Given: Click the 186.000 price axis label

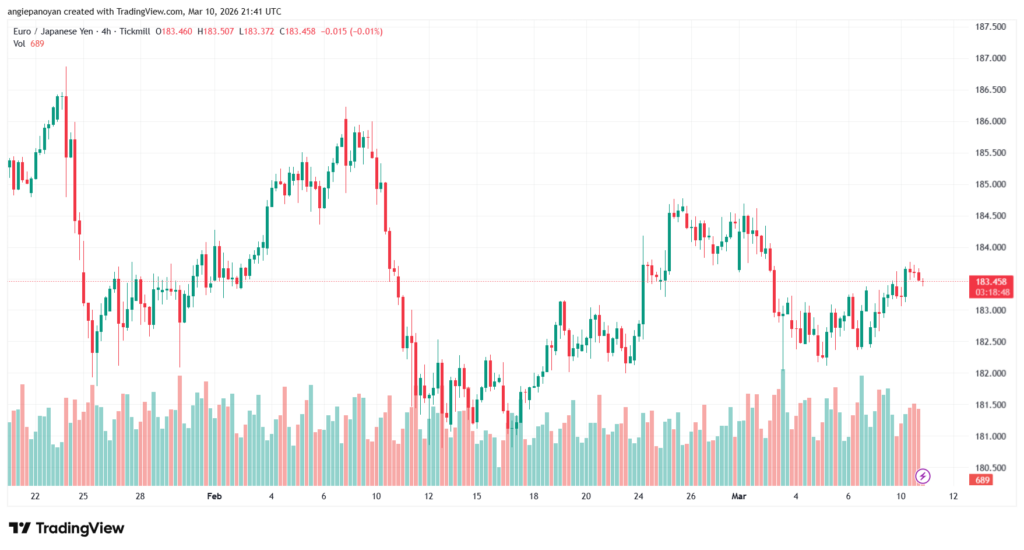Looking at the screenshot, I should [x=990, y=122].
